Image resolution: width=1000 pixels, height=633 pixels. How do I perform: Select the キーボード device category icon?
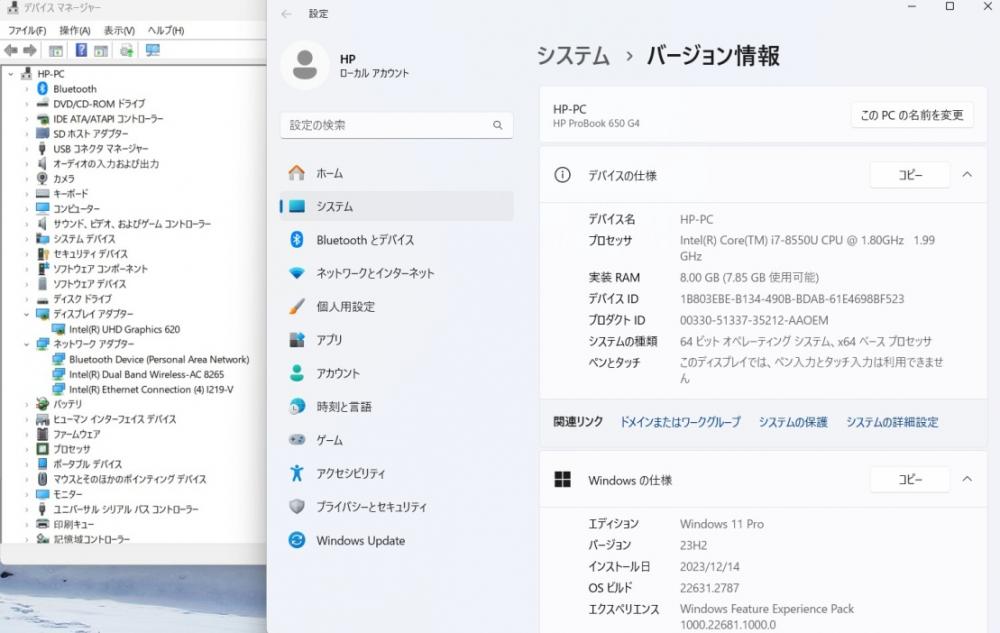(x=43, y=193)
